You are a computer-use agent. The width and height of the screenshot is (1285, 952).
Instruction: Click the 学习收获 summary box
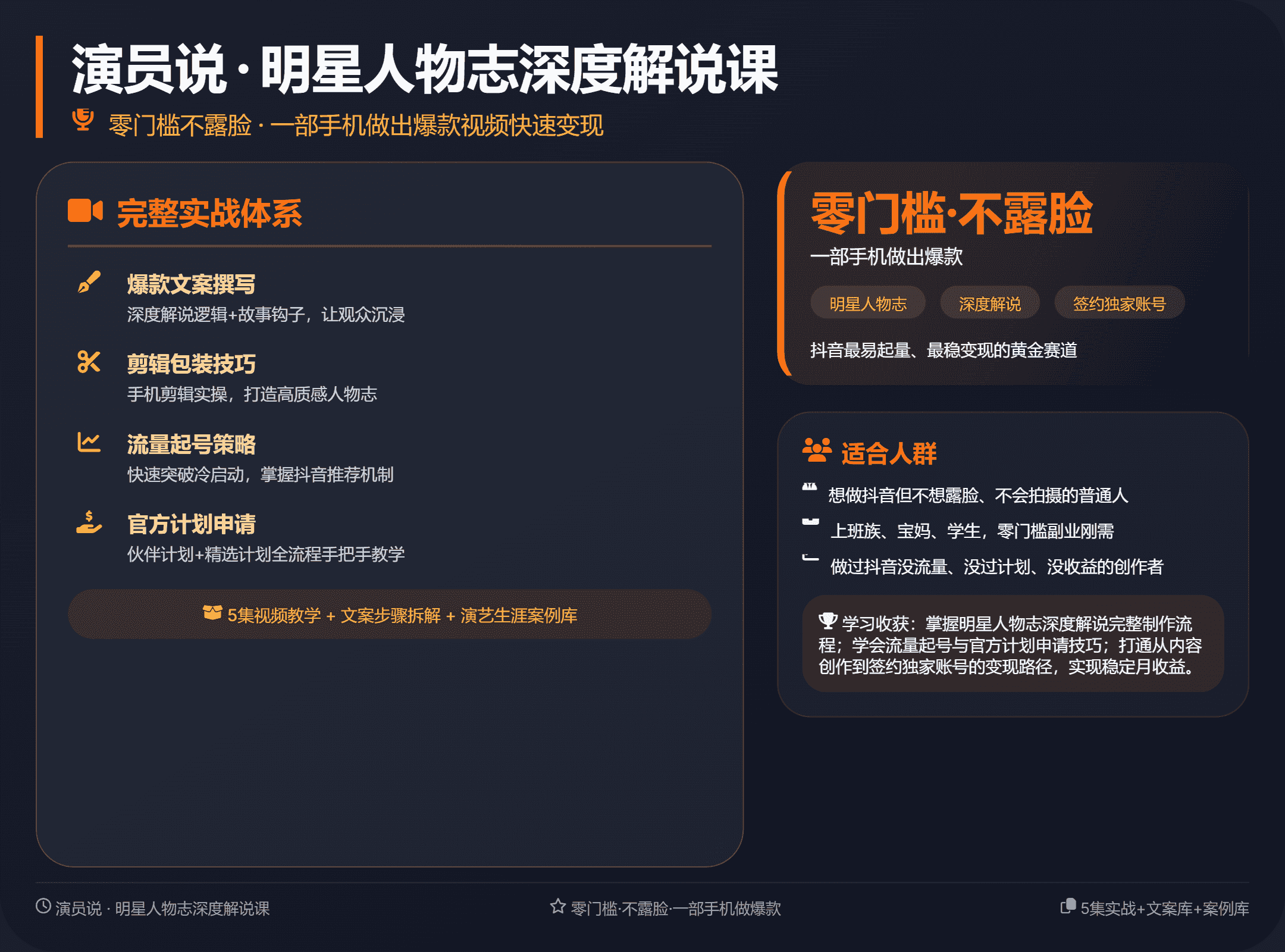pyautogui.click(x=1013, y=644)
